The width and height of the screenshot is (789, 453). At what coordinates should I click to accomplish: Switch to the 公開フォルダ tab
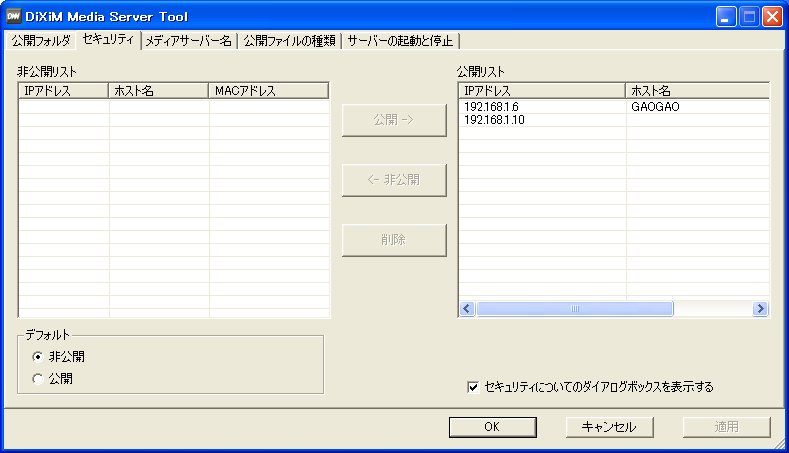click(x=41, y=41)
